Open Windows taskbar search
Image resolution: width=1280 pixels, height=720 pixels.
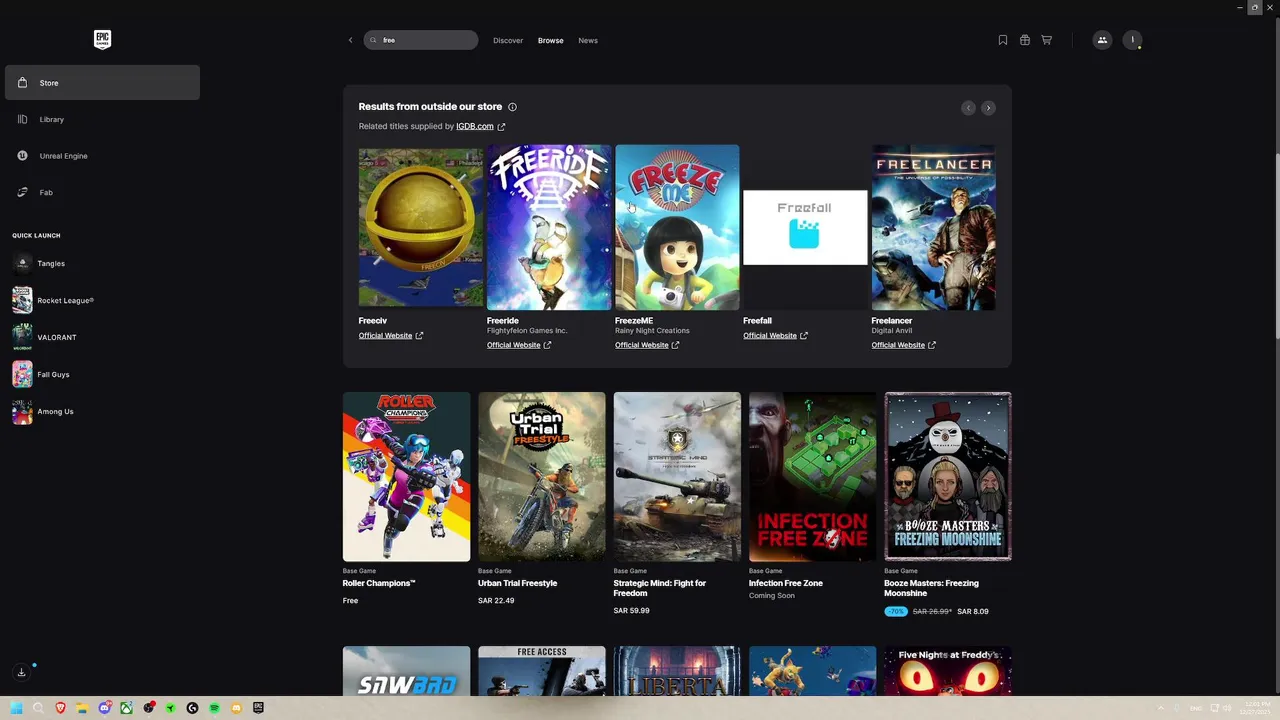pyautogui.click(x=38, y=708)
